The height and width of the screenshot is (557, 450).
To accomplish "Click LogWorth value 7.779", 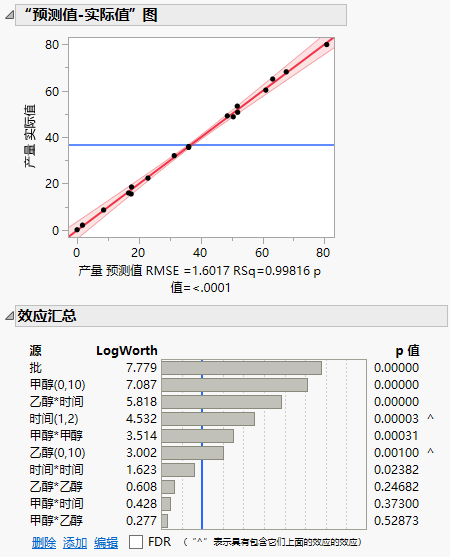I will pos(141,368).
